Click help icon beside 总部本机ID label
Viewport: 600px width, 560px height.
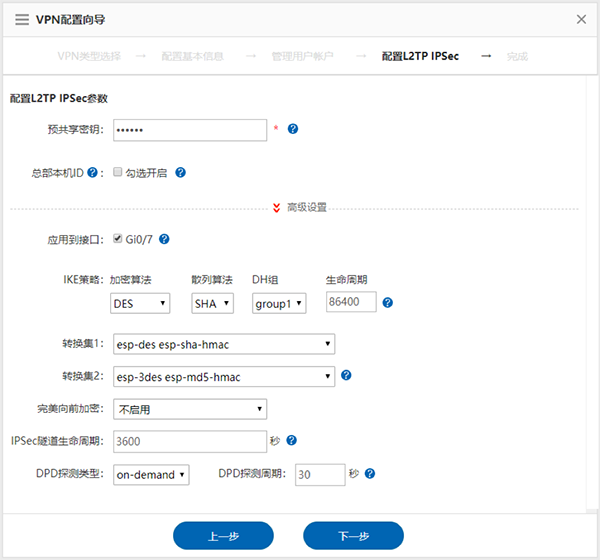pyautogui.click(x=92, y=172)
